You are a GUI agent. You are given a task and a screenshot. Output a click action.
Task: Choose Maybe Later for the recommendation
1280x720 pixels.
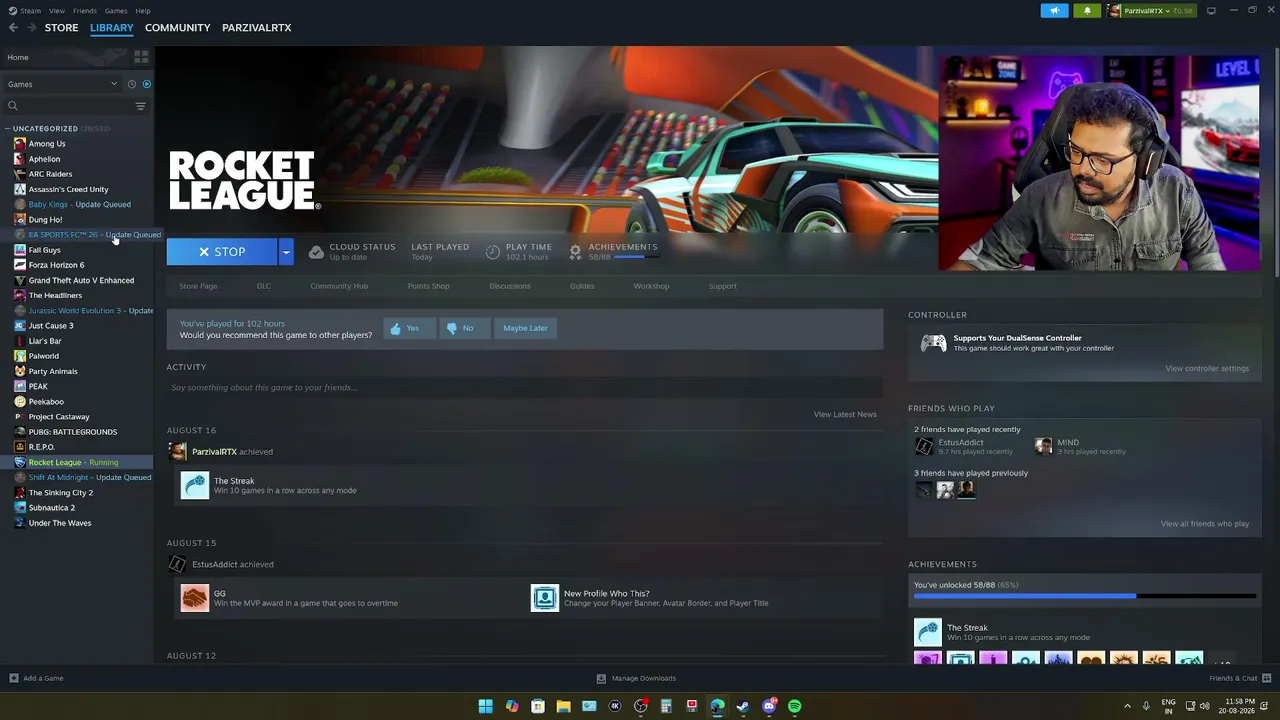tap(525, 328)
